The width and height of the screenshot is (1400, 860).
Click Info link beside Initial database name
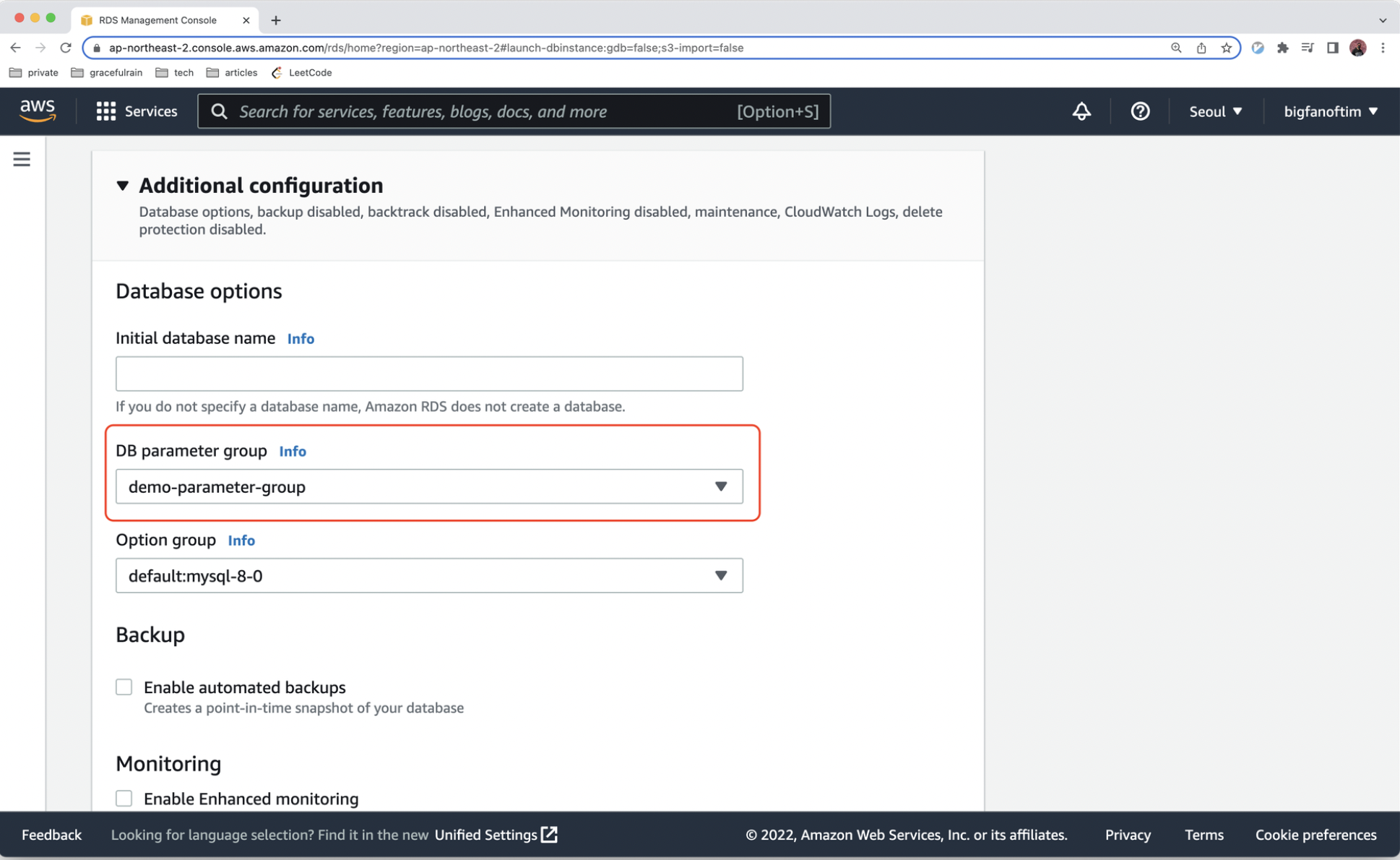301,338
